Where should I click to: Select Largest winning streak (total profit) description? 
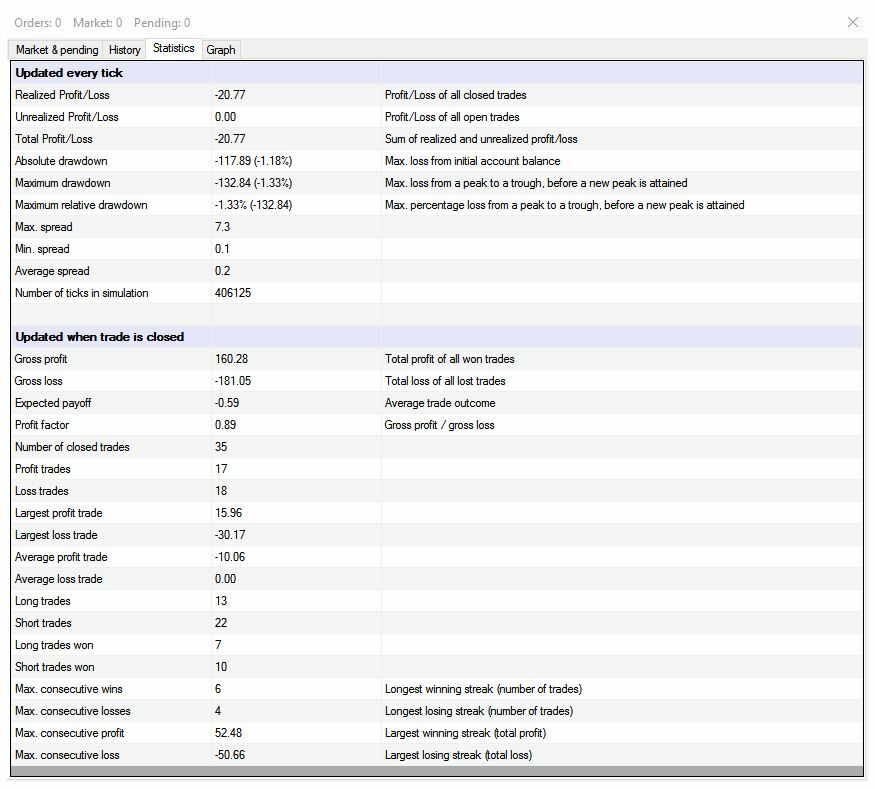pyautogui.click(x=465, y=733)
